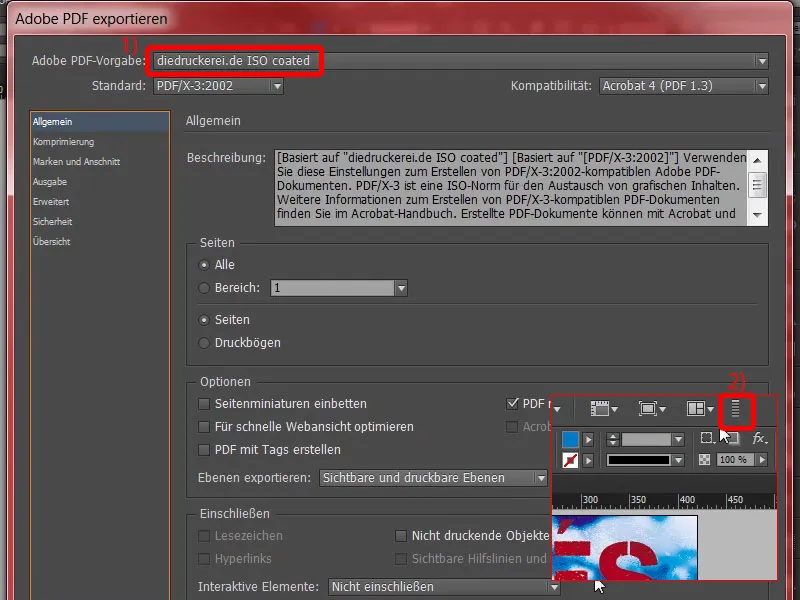Viewport: 800px width, 600px height.
Task: Click the Beschreibung scrollbar thumb
Action: tap(758, 184)
